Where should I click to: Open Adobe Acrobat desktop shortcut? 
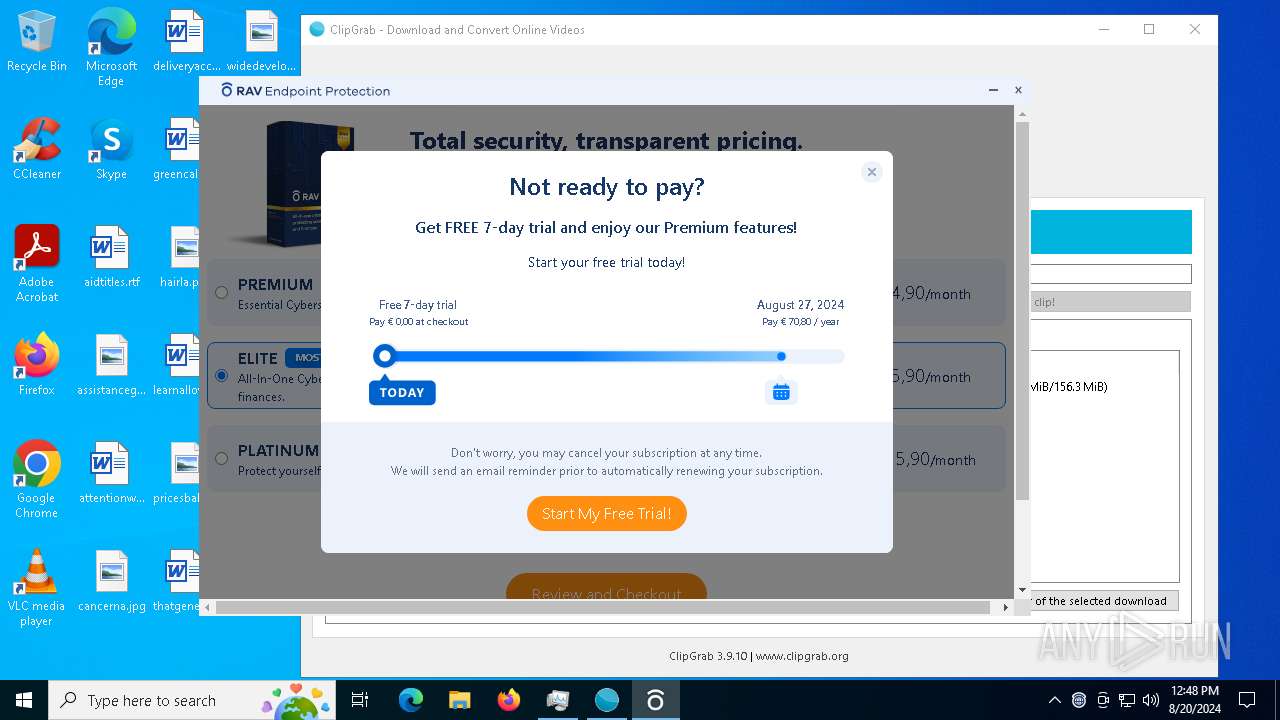(37, 264)
